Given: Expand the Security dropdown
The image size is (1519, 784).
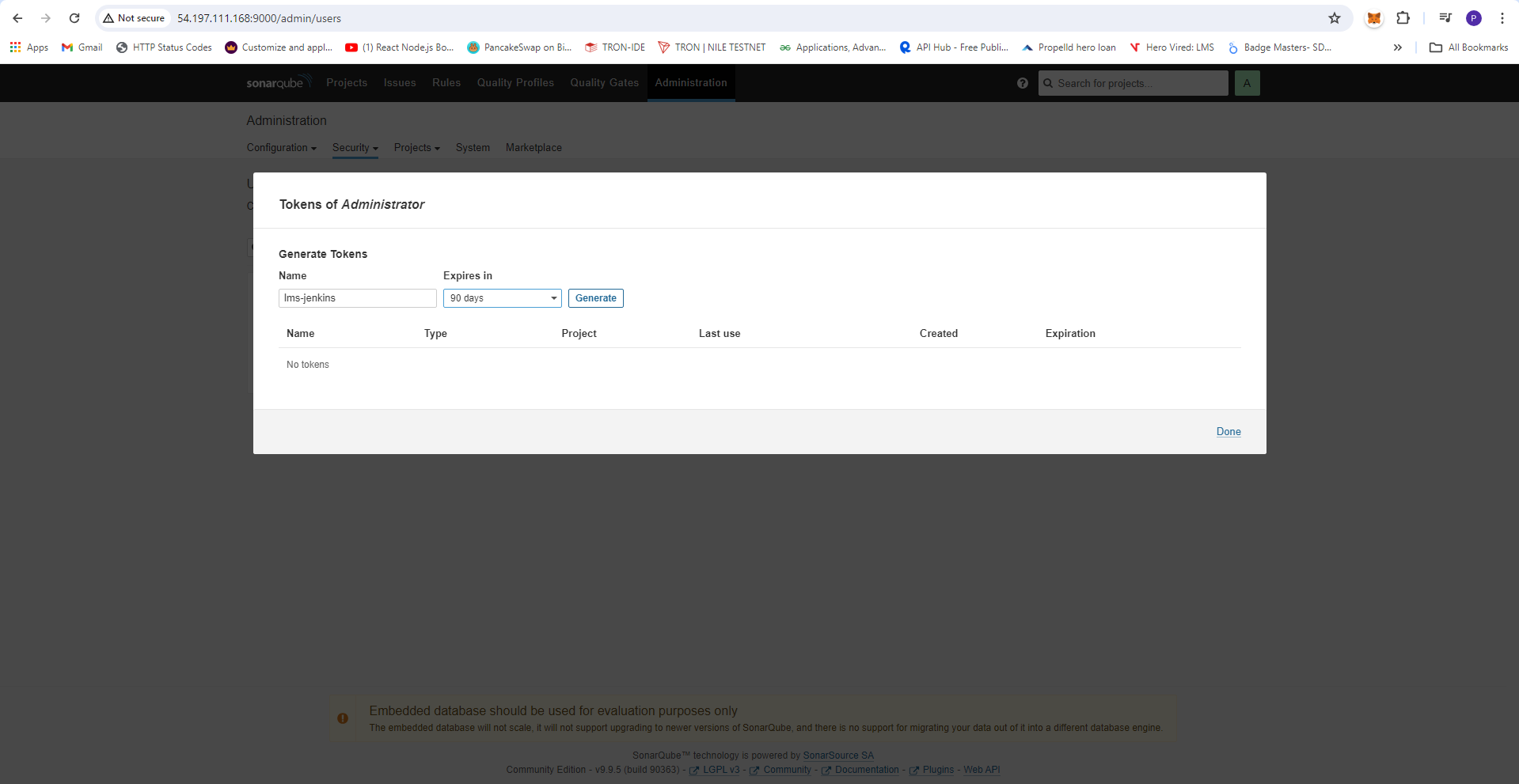Looking at the screenshot, I should 355,148.
